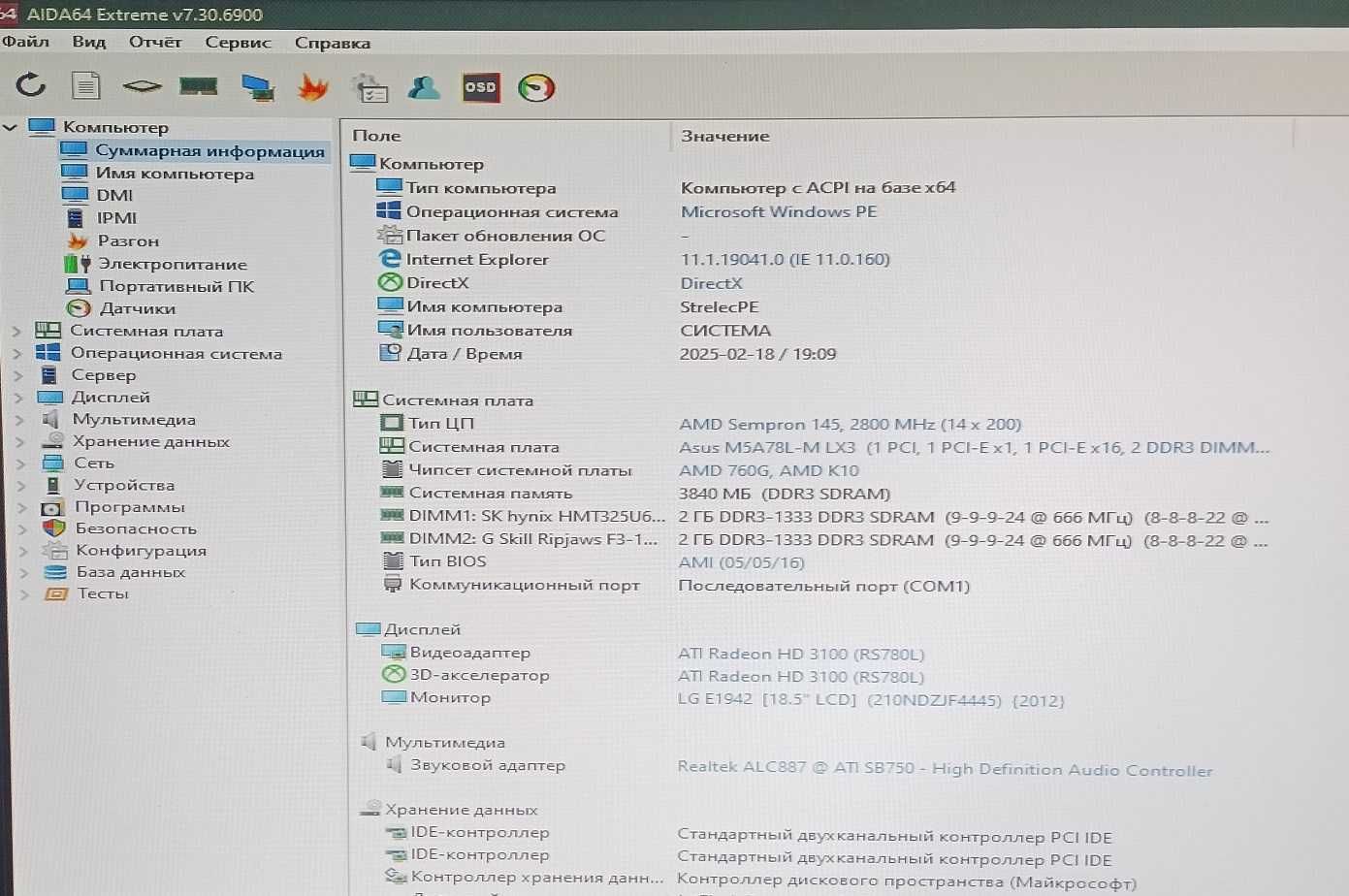The width and height of the screenshot is (1349, 896).
Task: Open ATI Radeon HD 3100 Видеоадаптер link
Action: [801, 654]
